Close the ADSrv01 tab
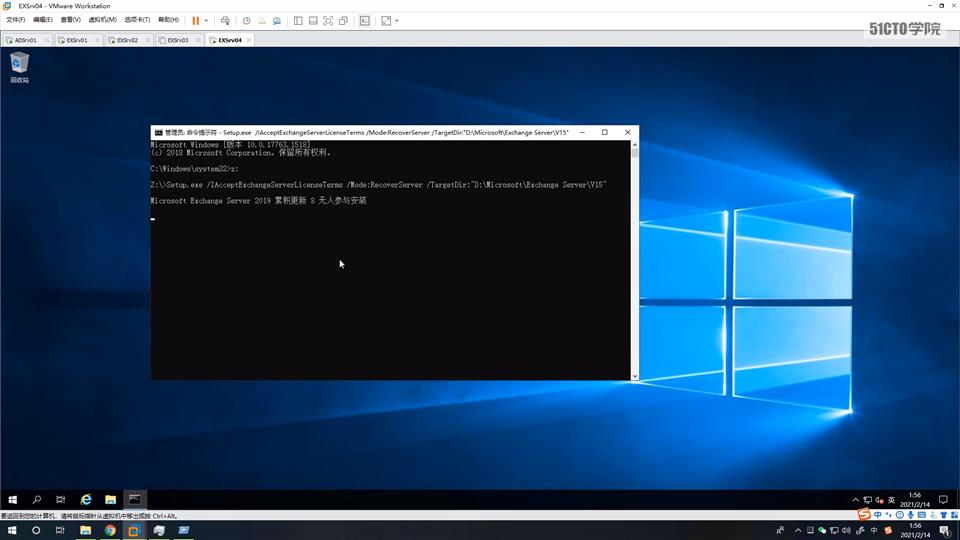The image size is (960, 540). click(47, 40)
